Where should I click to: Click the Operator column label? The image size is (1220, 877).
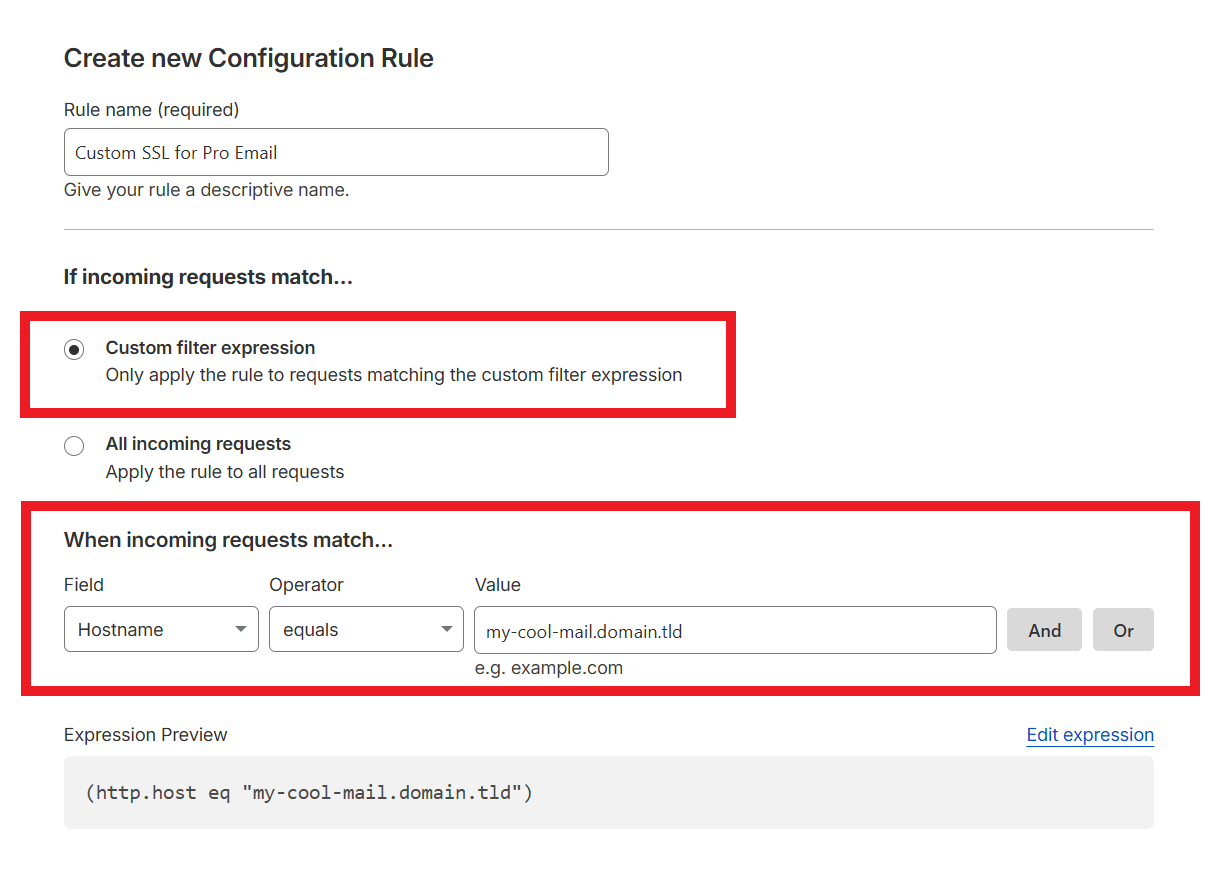click(306, 584)
